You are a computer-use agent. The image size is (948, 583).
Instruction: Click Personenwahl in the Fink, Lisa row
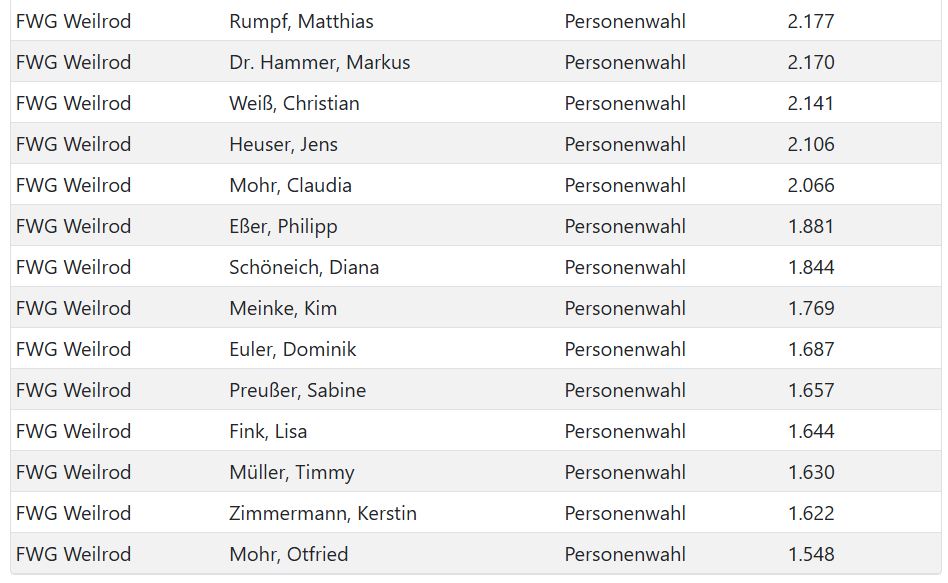tap(625, 431)
